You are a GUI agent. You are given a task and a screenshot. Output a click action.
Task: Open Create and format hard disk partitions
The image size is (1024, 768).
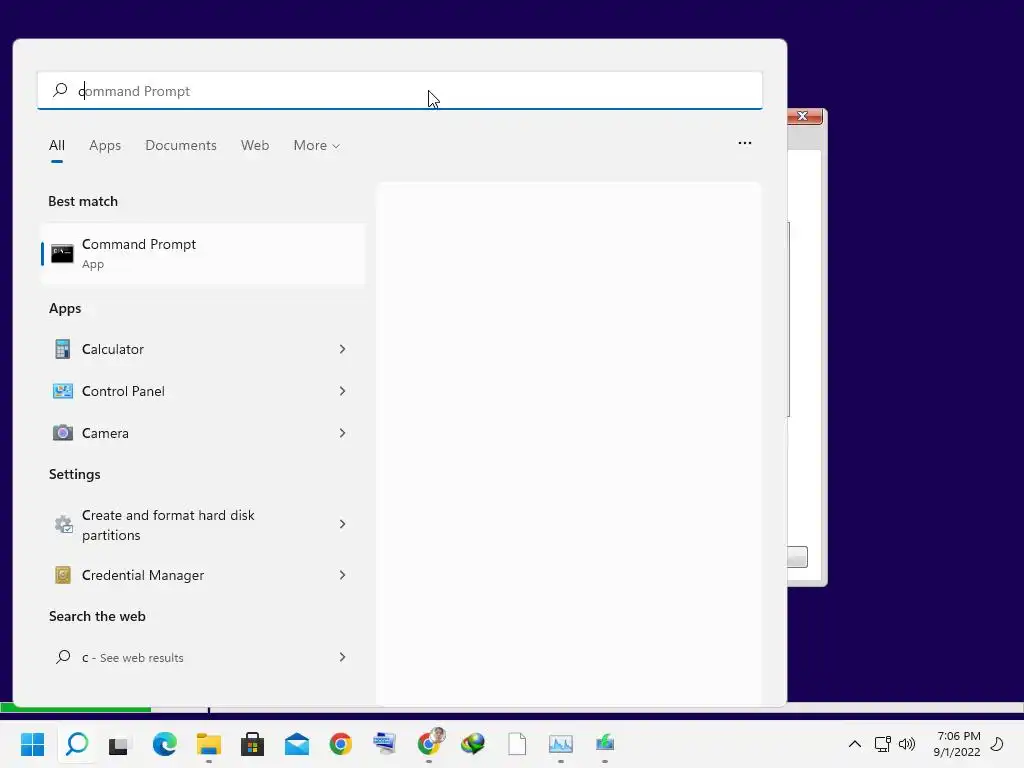[203, 524]
